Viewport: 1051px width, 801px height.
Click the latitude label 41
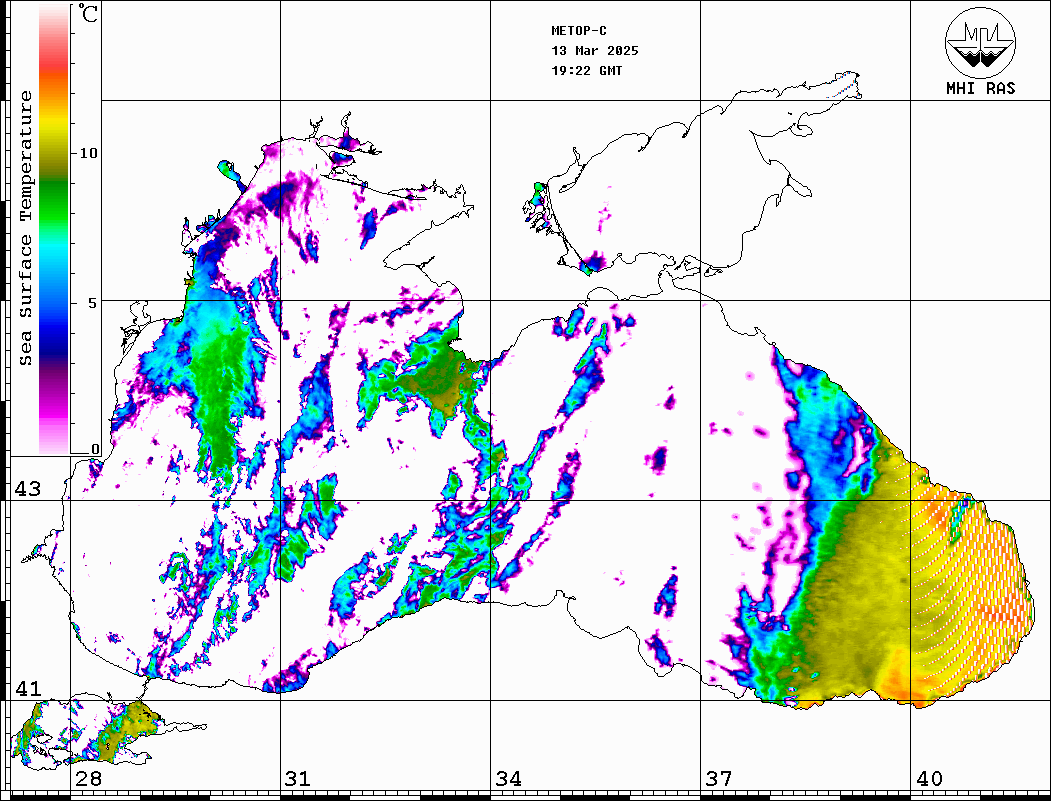(x=26, y=689)
